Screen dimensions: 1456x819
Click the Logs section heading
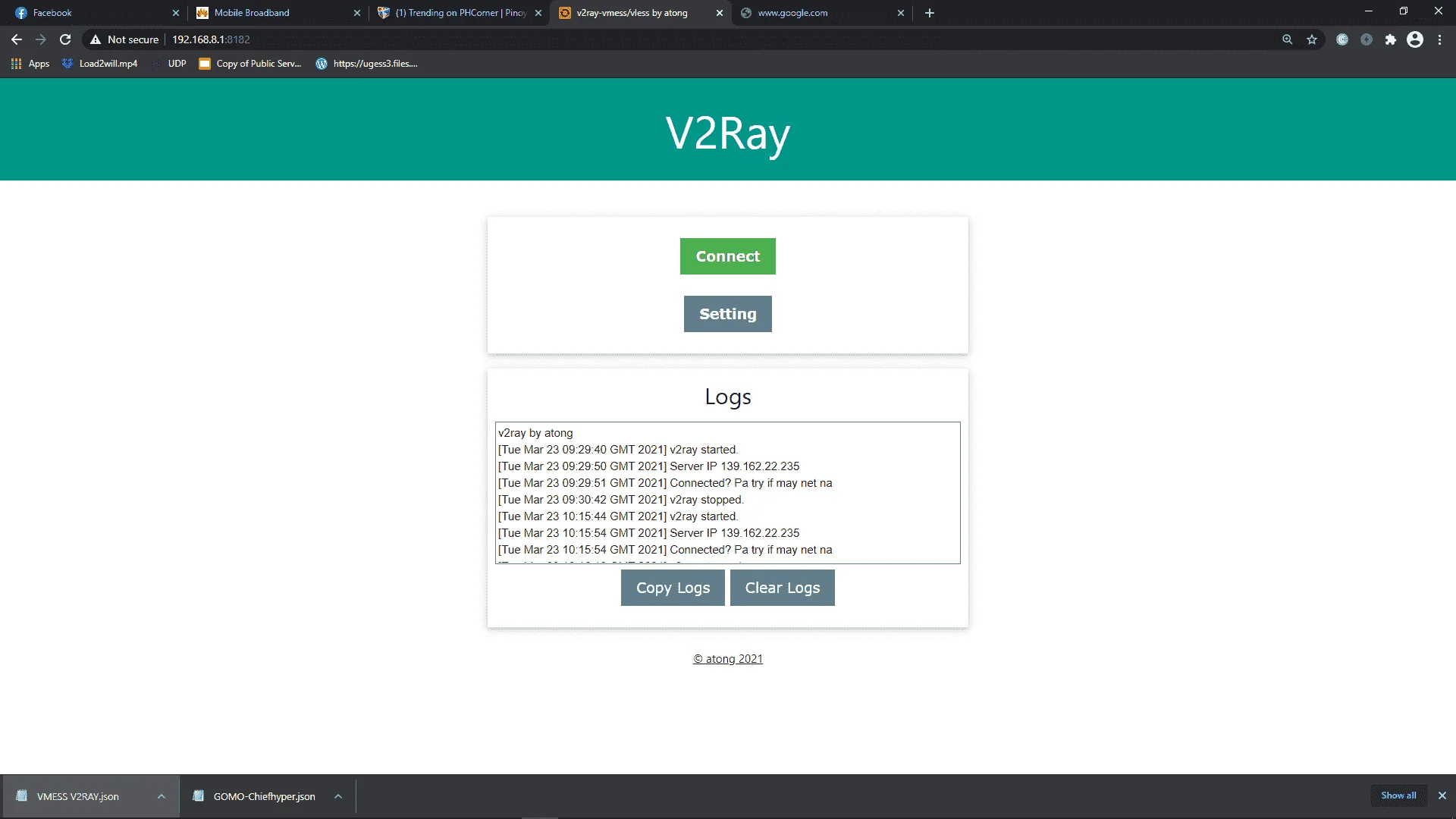tap(727, 397)
